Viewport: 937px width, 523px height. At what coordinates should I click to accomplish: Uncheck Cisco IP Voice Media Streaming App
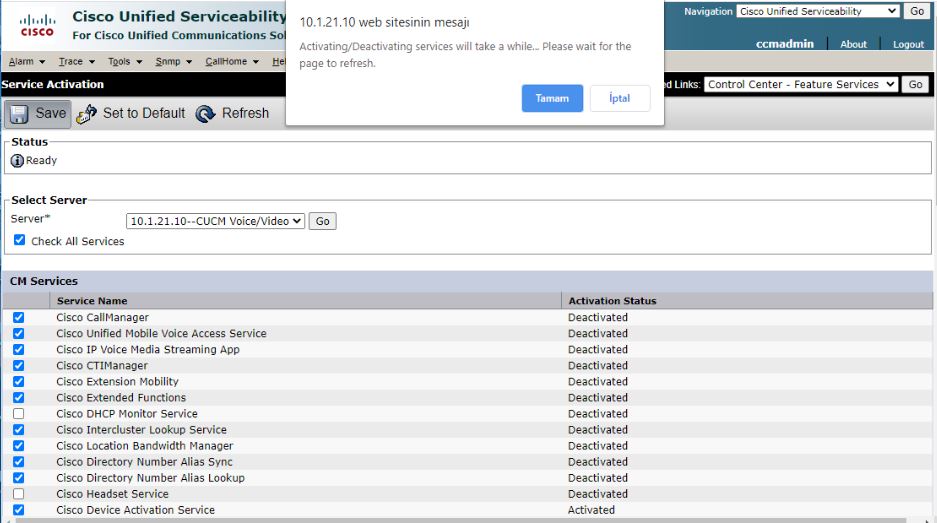click(x=19, y=350)
